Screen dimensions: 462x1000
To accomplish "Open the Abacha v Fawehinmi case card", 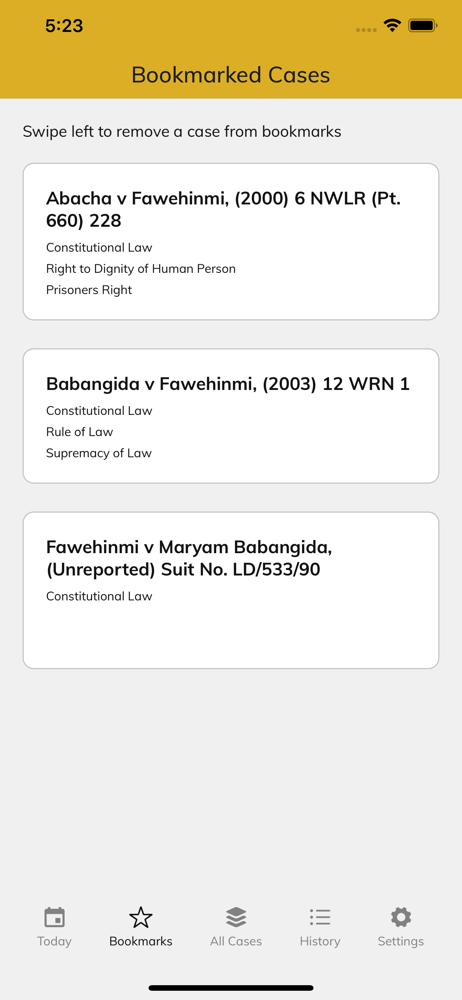I will coord(231,242).
